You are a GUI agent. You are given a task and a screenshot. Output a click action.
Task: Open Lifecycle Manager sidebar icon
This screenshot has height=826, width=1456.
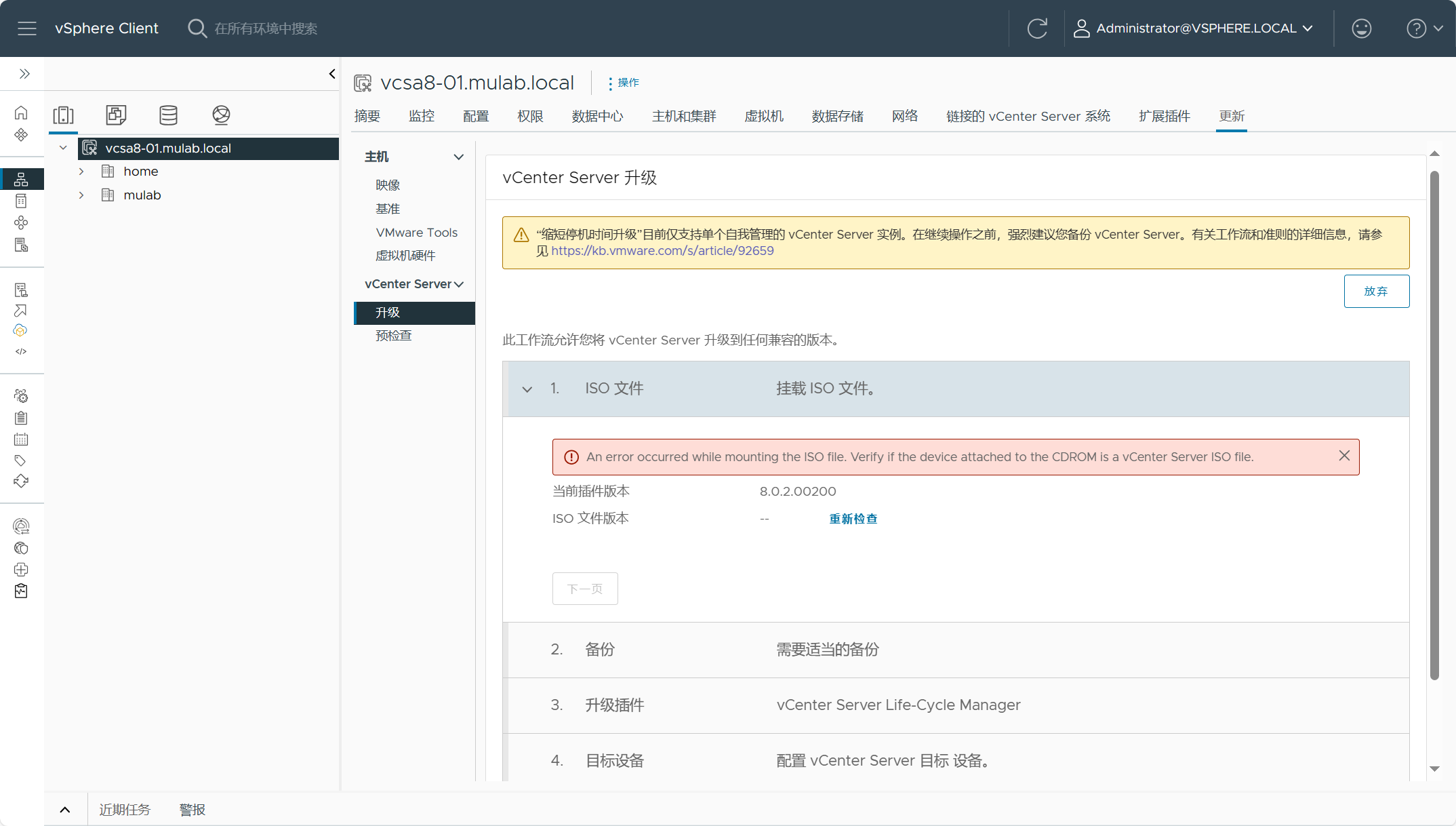21,481
